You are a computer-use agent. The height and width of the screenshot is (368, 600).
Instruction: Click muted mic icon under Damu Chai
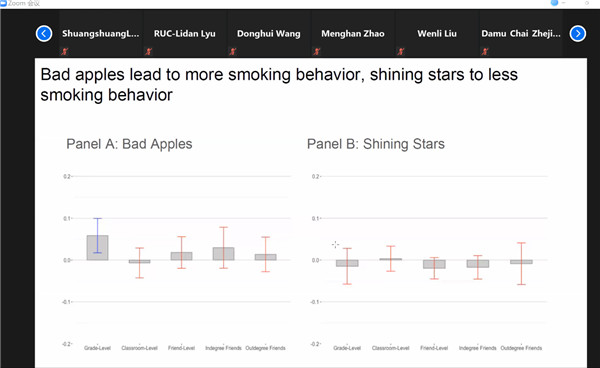pos(485,51)
